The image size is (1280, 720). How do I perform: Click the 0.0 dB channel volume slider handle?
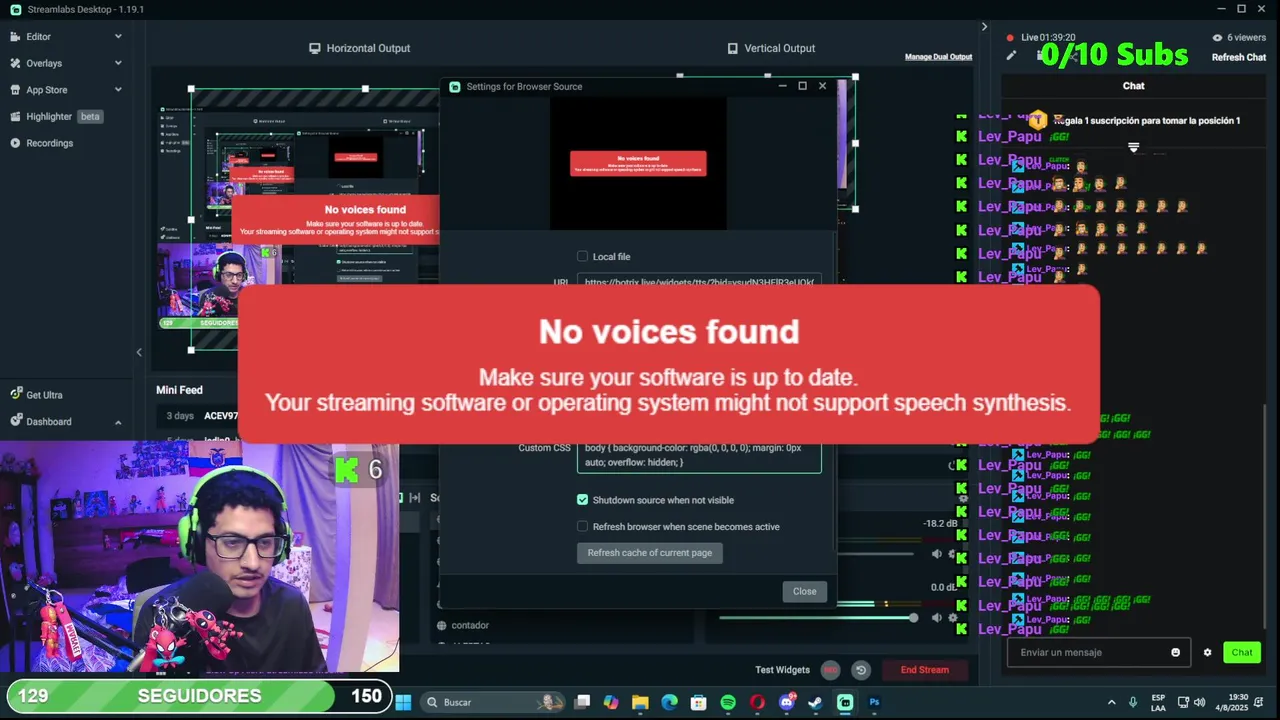[x=913, y=618]
